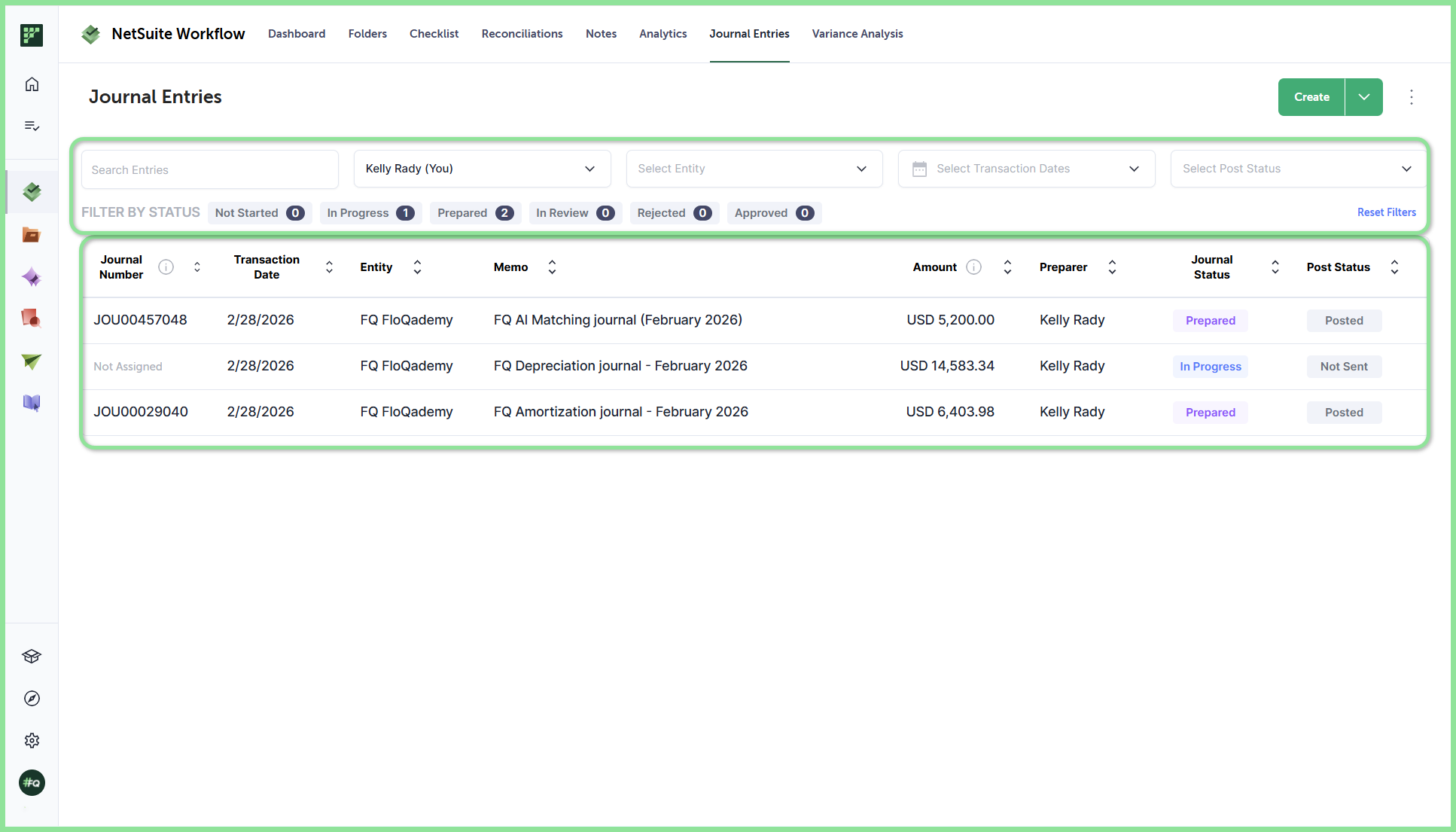Open the Home icon in the sidebar

click(32, 84)
